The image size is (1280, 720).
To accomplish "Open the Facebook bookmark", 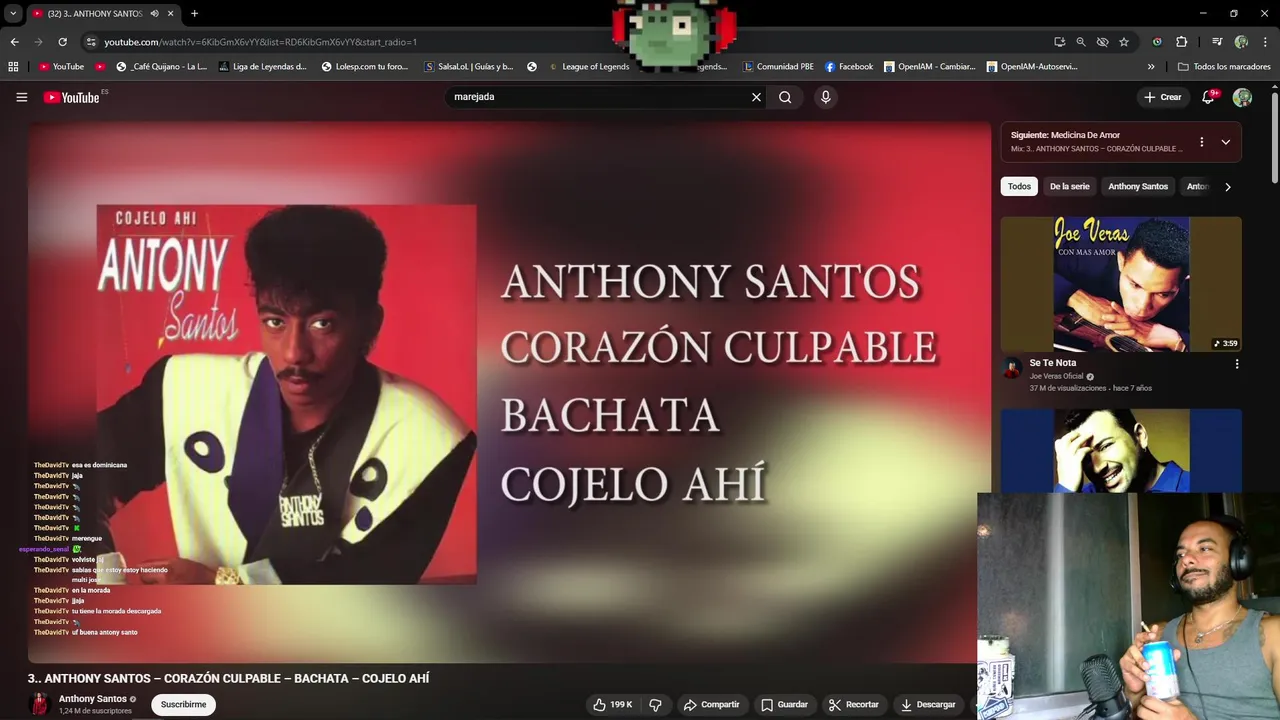I will (x=849, y=67).
